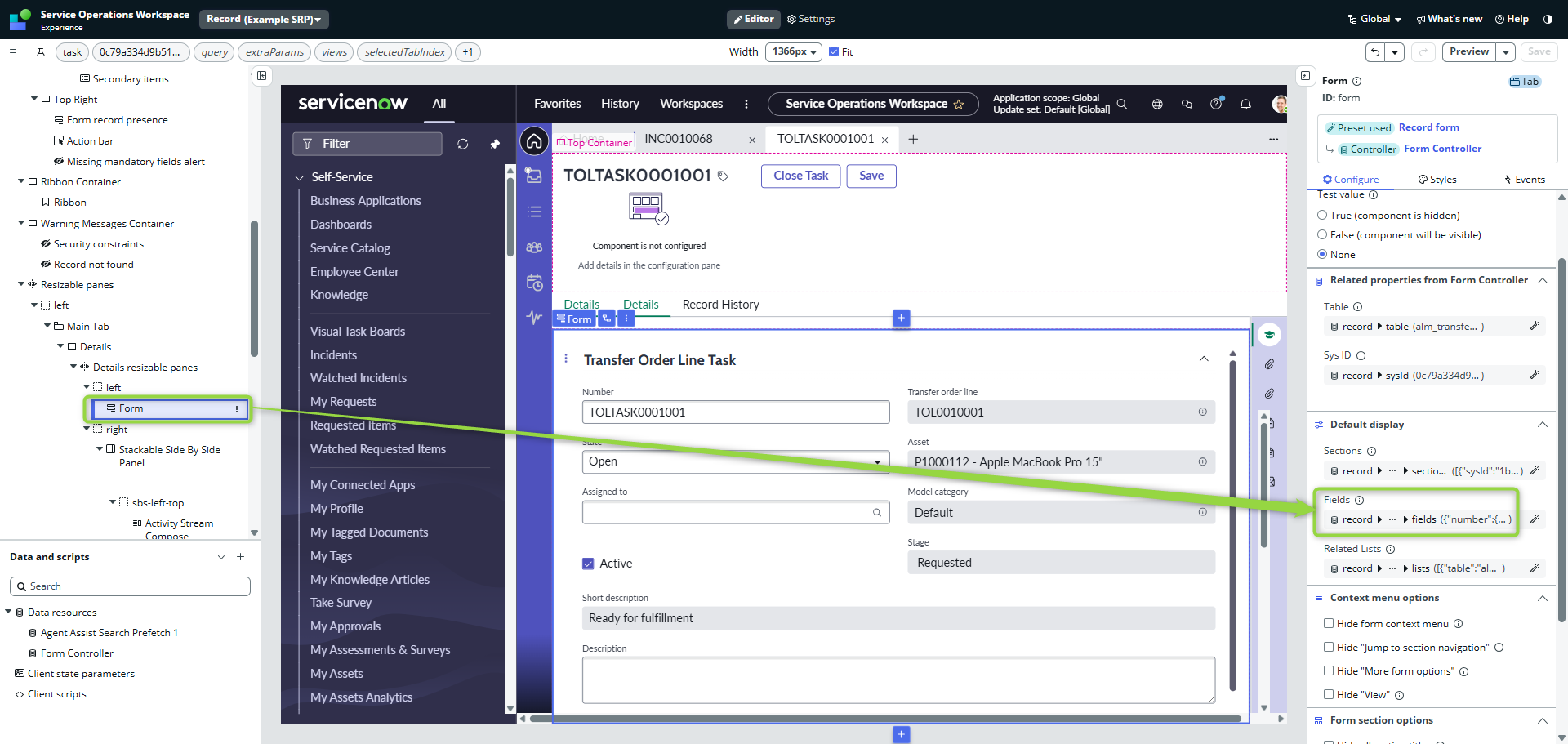Enable Hide form context menu checkbox
This screenshot has height=744, width=1568.
pos(1329,624)
